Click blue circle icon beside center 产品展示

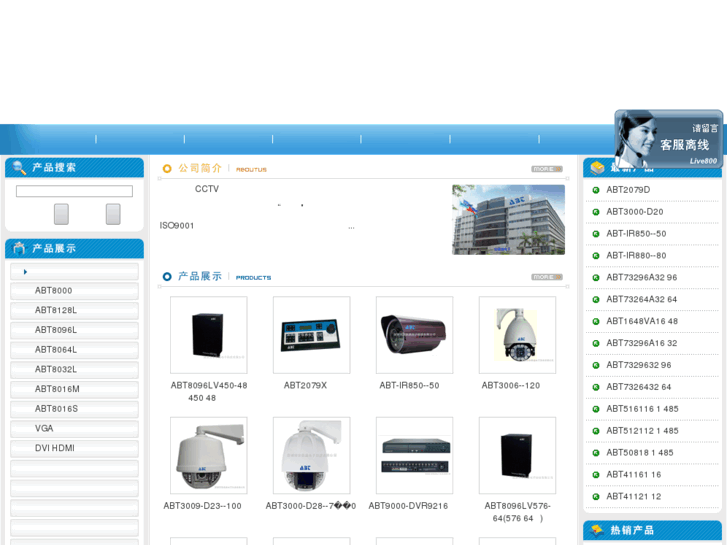point(167,277)
